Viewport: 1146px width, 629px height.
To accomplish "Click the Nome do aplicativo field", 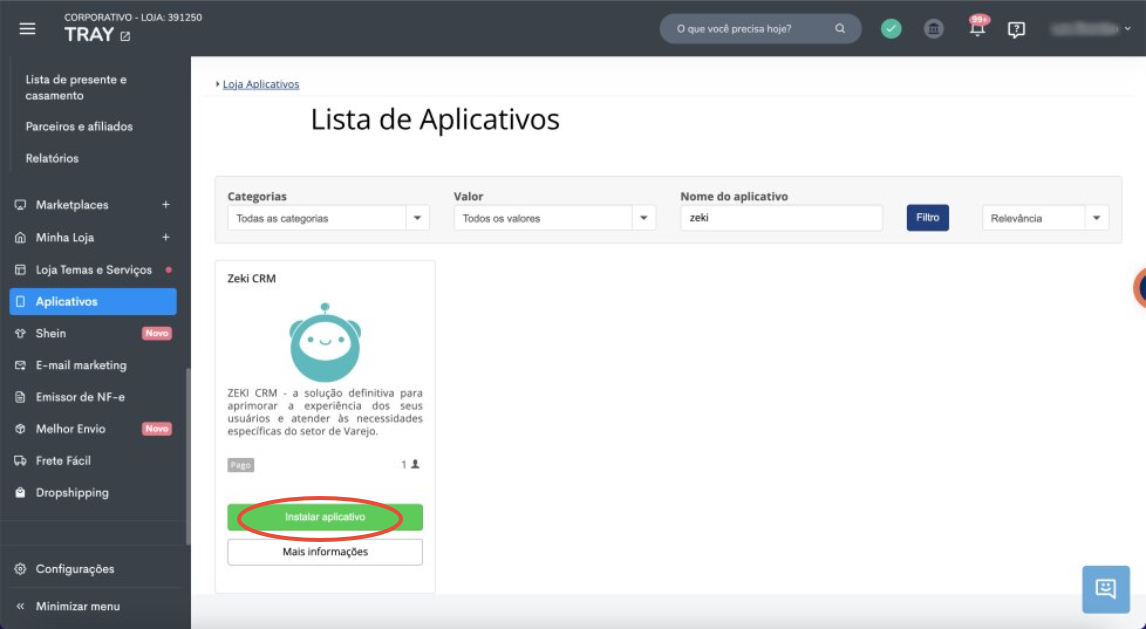I will (781, 218).
